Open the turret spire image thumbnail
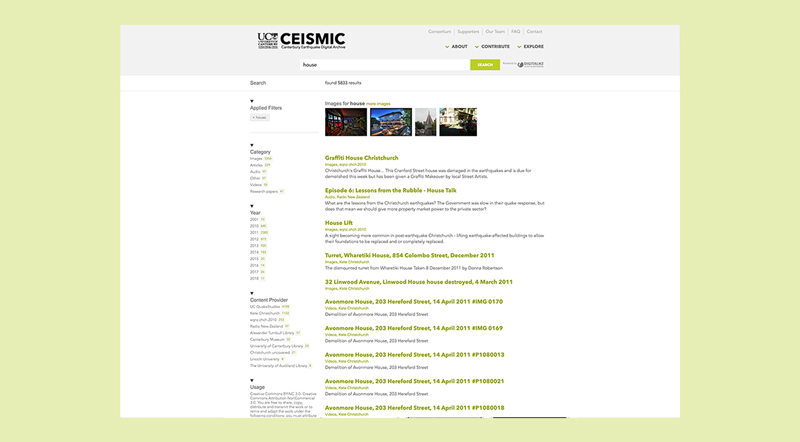800x442 pixels. click(426, 122)
